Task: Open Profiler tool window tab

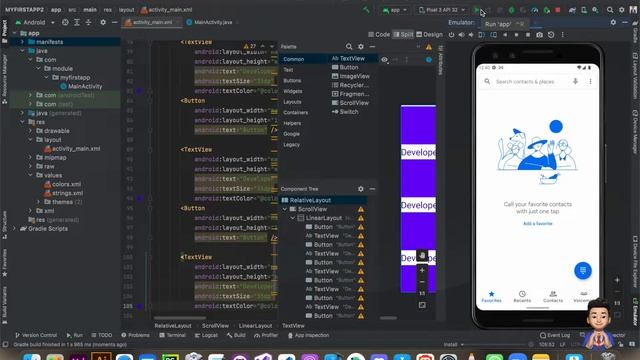Action: (266, 335)
